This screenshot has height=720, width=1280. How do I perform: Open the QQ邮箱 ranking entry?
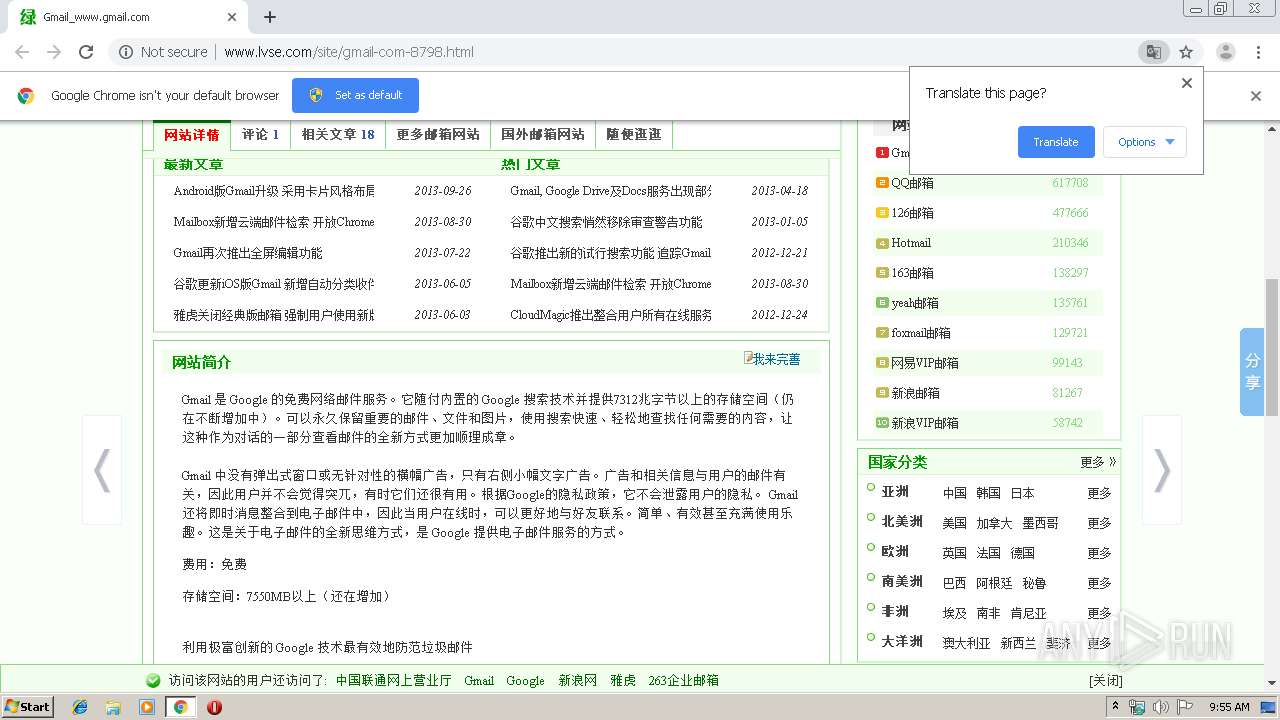pos(912,183)
